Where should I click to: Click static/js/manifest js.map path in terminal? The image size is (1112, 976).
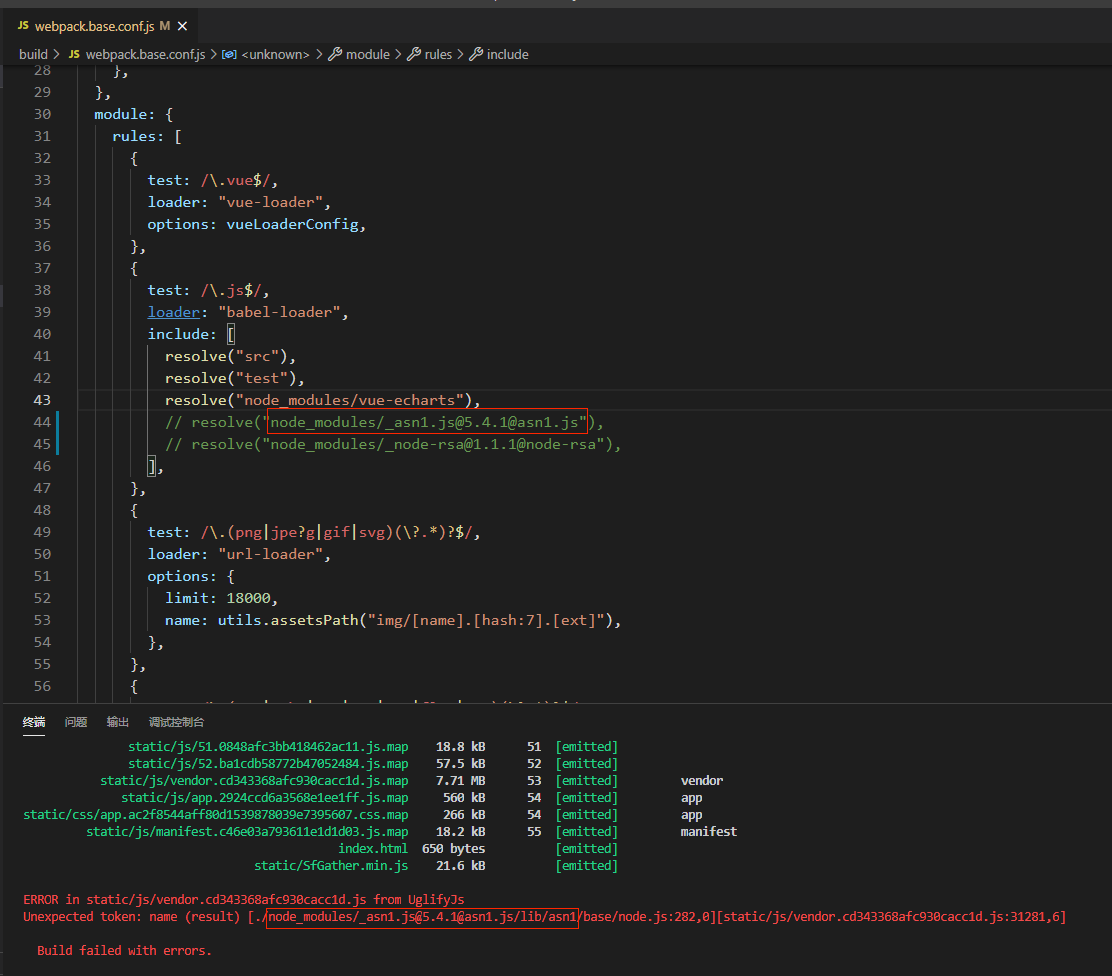tap(247, 832)
